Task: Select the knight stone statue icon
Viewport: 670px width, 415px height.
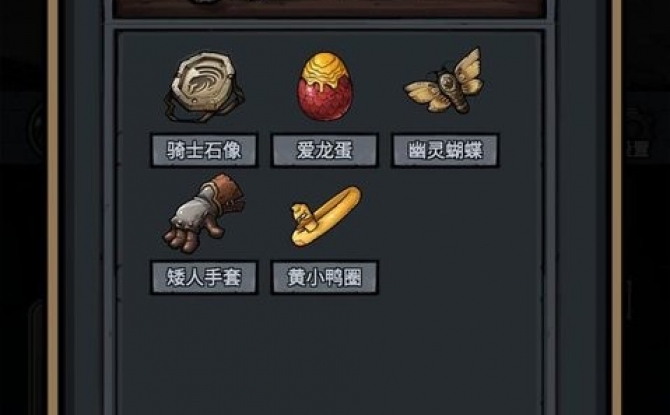Action: (x=204, y=86)
